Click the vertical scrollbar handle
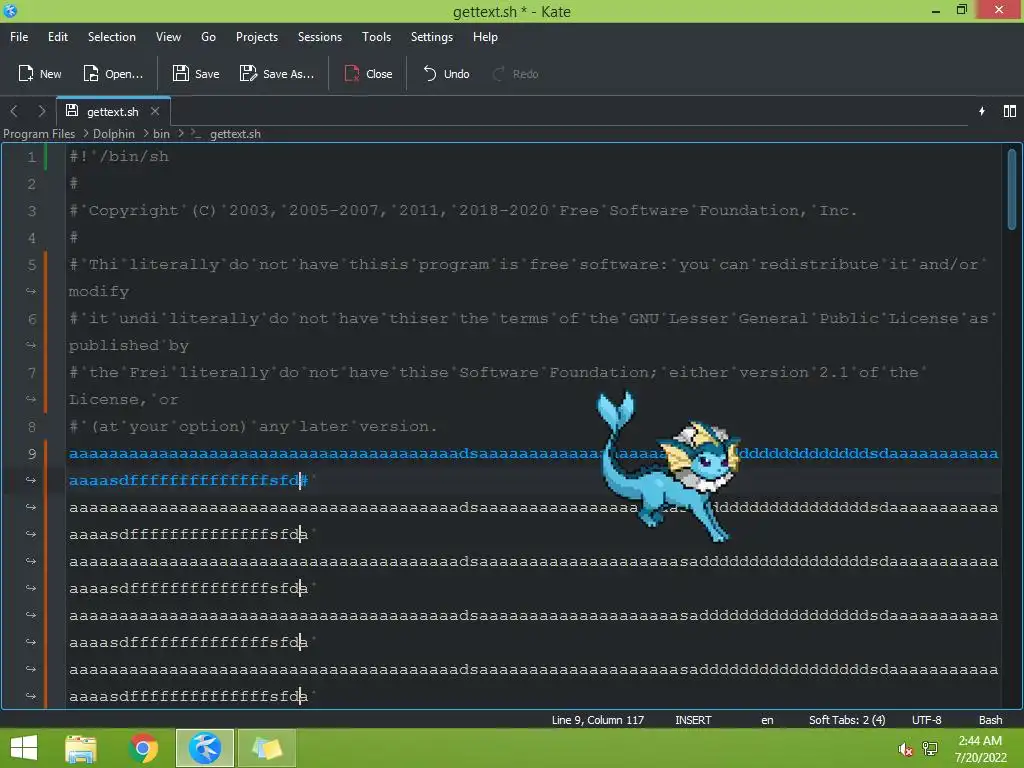 pos(1012,189)
